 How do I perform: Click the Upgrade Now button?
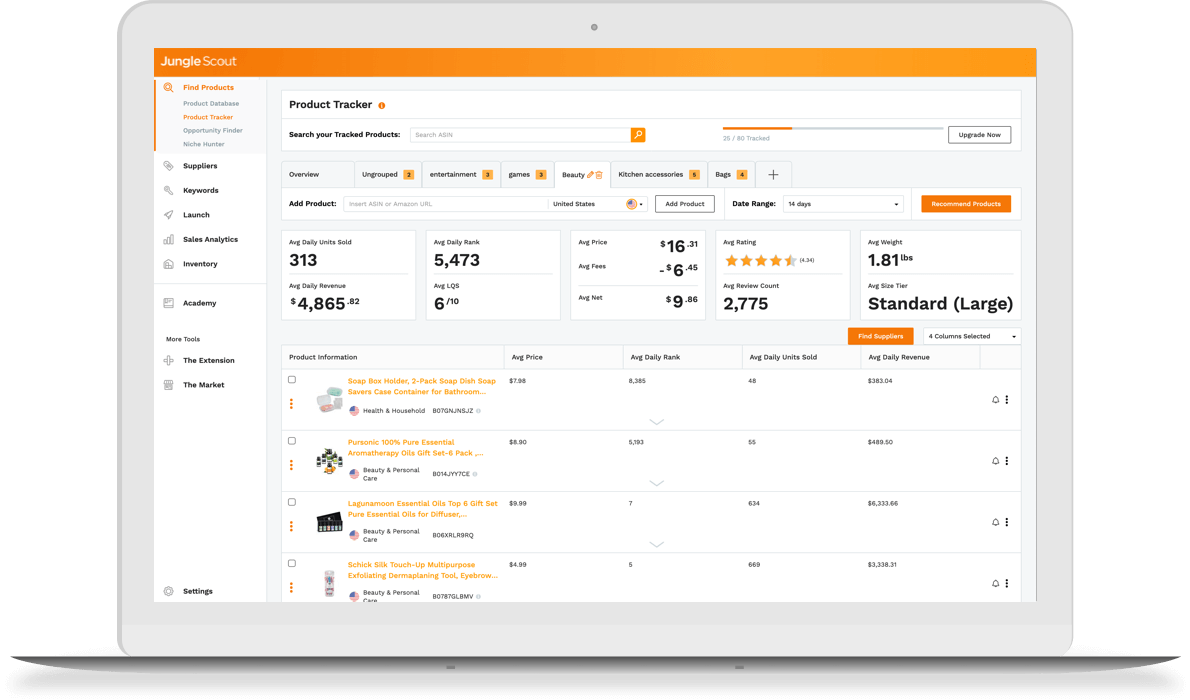[979, 135]
